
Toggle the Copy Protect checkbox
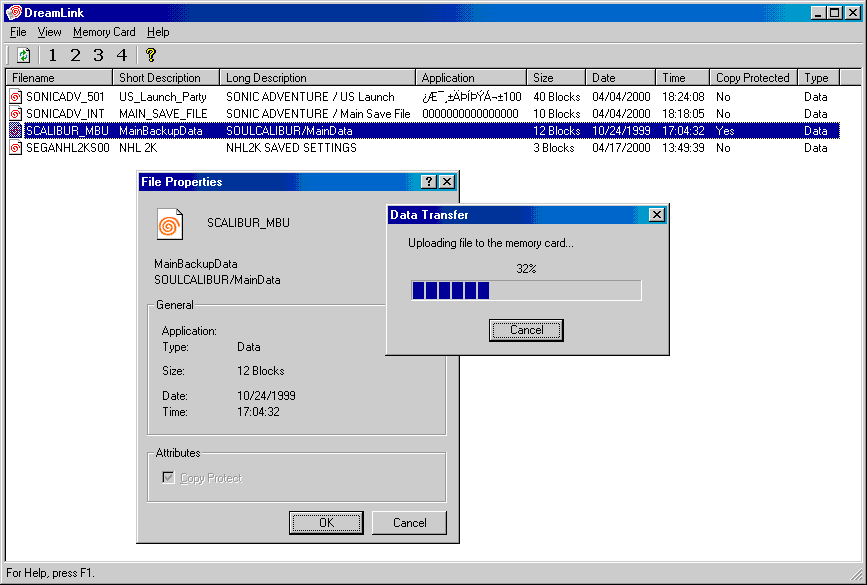pyautogui.click(x=169, y=477)
